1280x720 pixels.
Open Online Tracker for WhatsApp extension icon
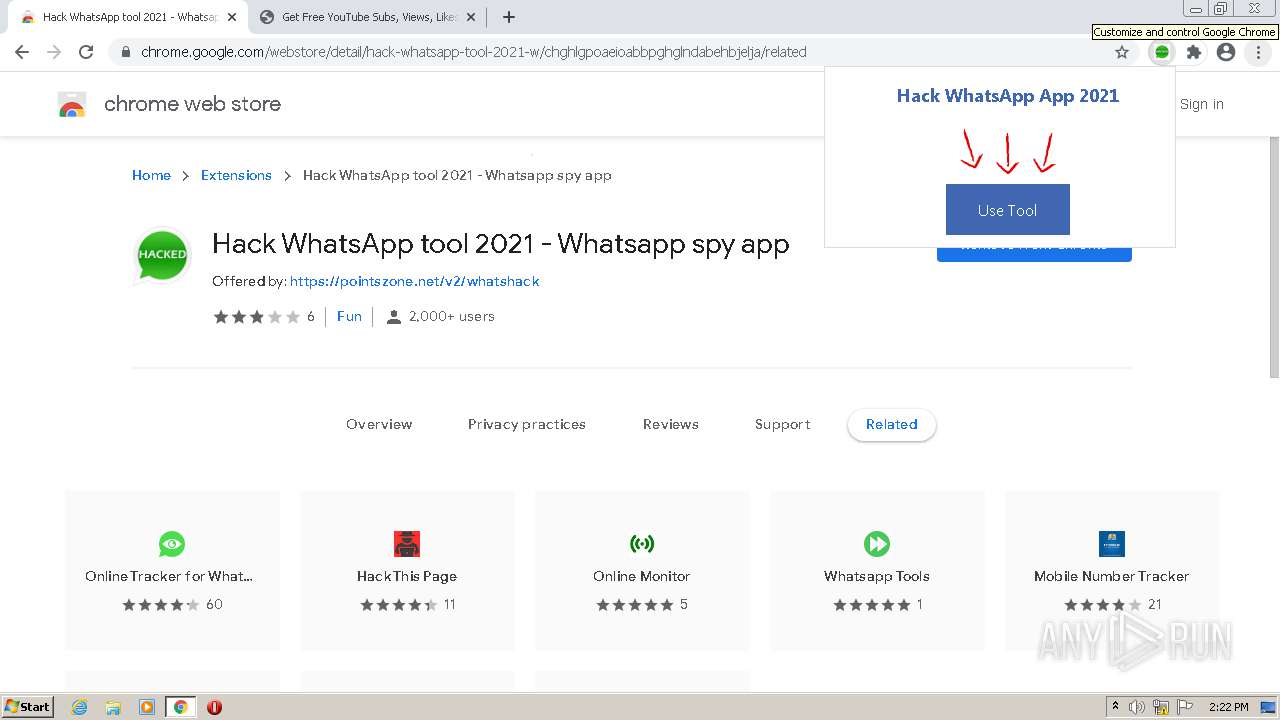click(172, 544)
